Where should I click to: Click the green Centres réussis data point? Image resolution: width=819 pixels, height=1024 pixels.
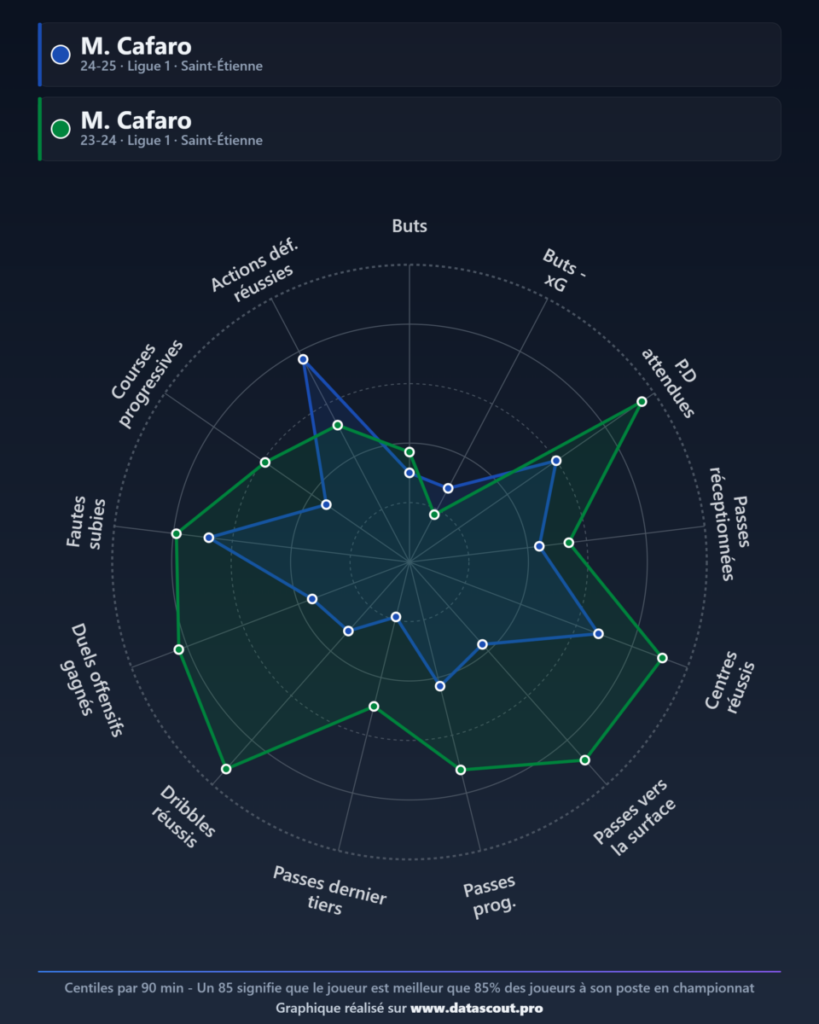pos(662,658)
